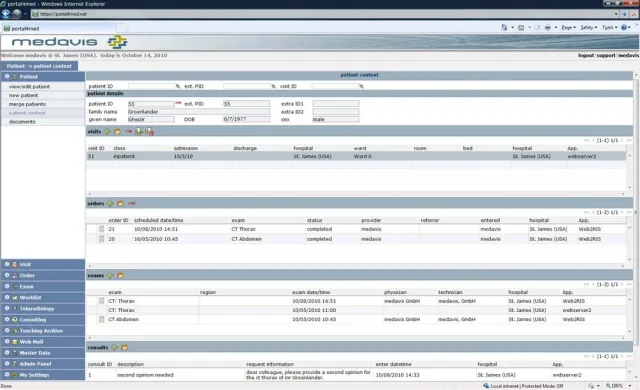Click visit ID search input field

[335, 86]
